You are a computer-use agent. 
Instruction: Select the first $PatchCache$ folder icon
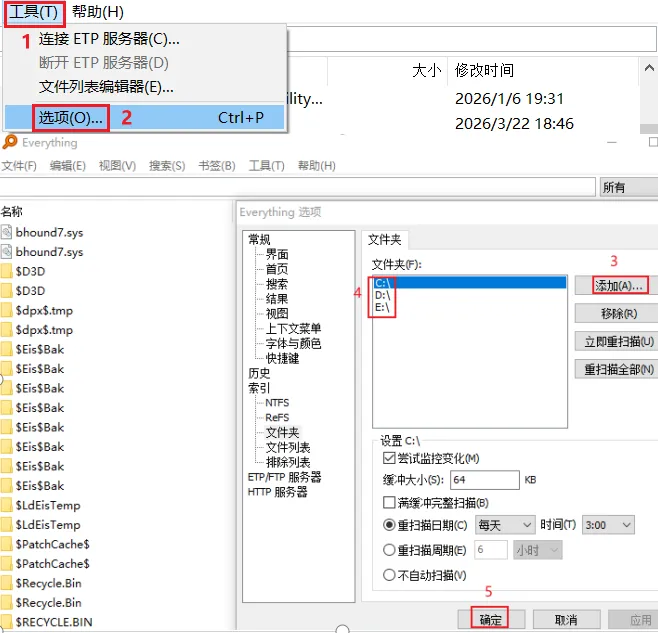point(6,544)
